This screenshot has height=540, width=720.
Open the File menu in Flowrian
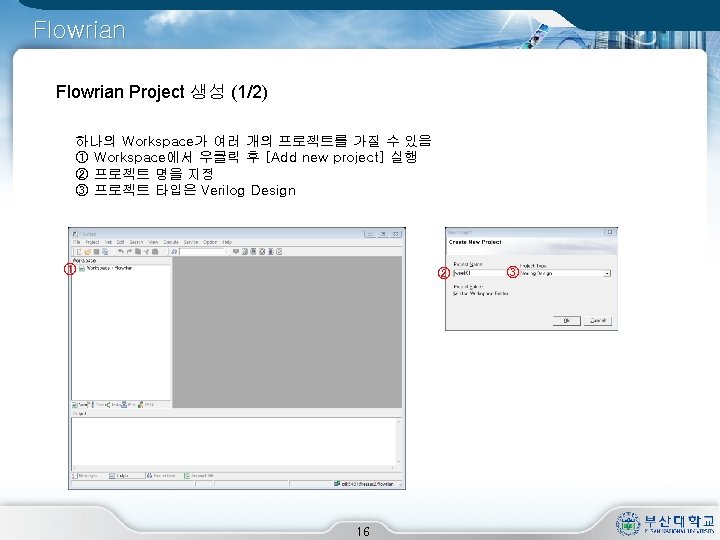(x=77, y=242)
